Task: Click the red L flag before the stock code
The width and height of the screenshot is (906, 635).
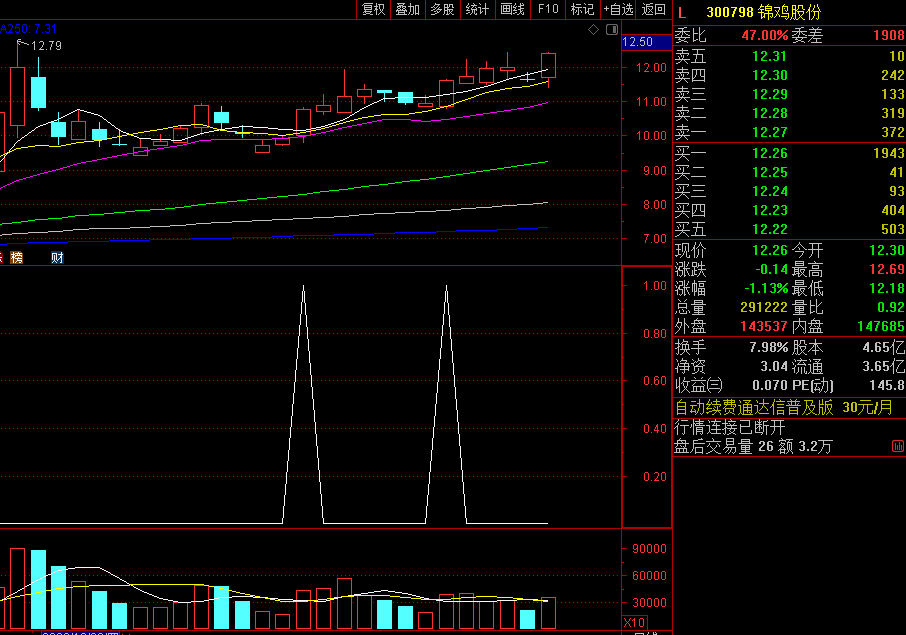Action: click(682, 13)
